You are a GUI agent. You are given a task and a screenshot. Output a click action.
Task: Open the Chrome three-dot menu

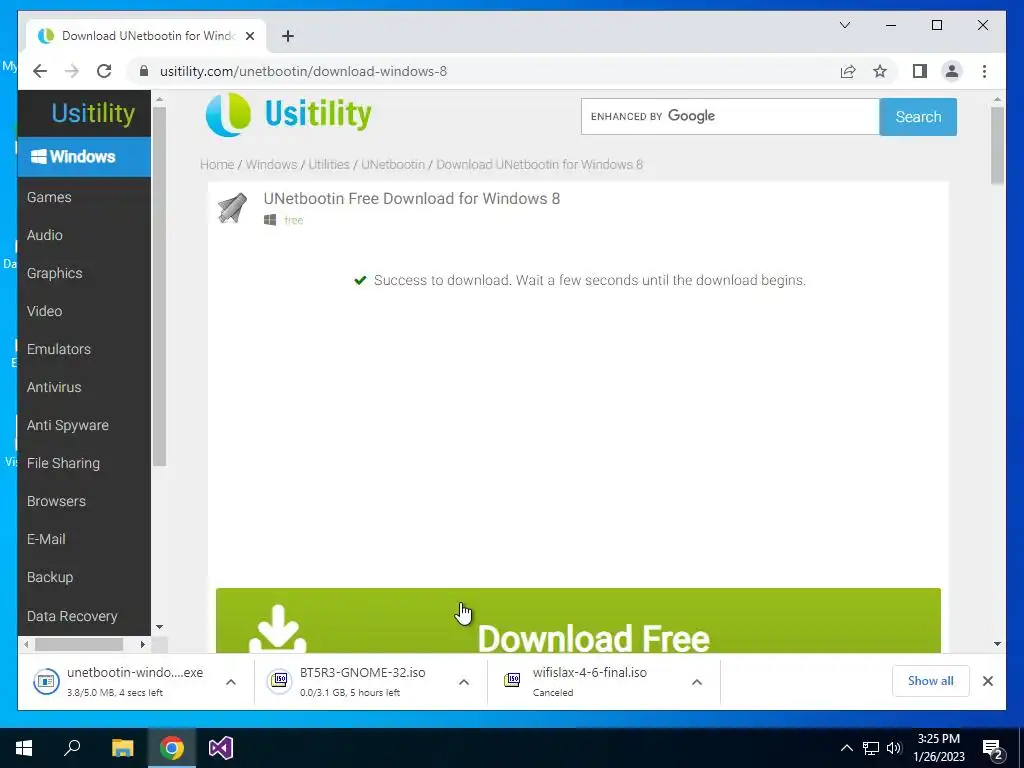984,71
